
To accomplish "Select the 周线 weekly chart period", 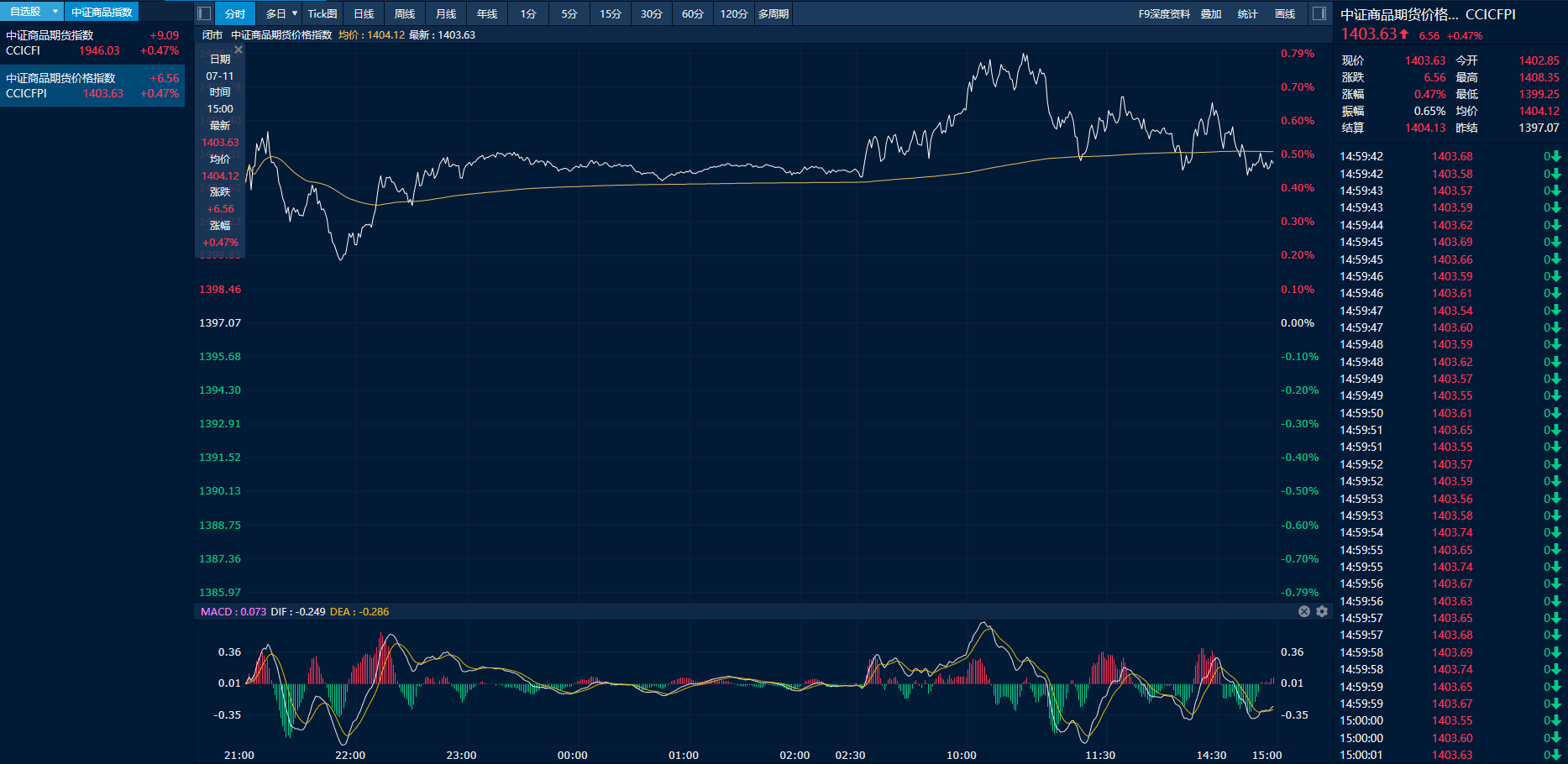I will [x=405, y=13].
